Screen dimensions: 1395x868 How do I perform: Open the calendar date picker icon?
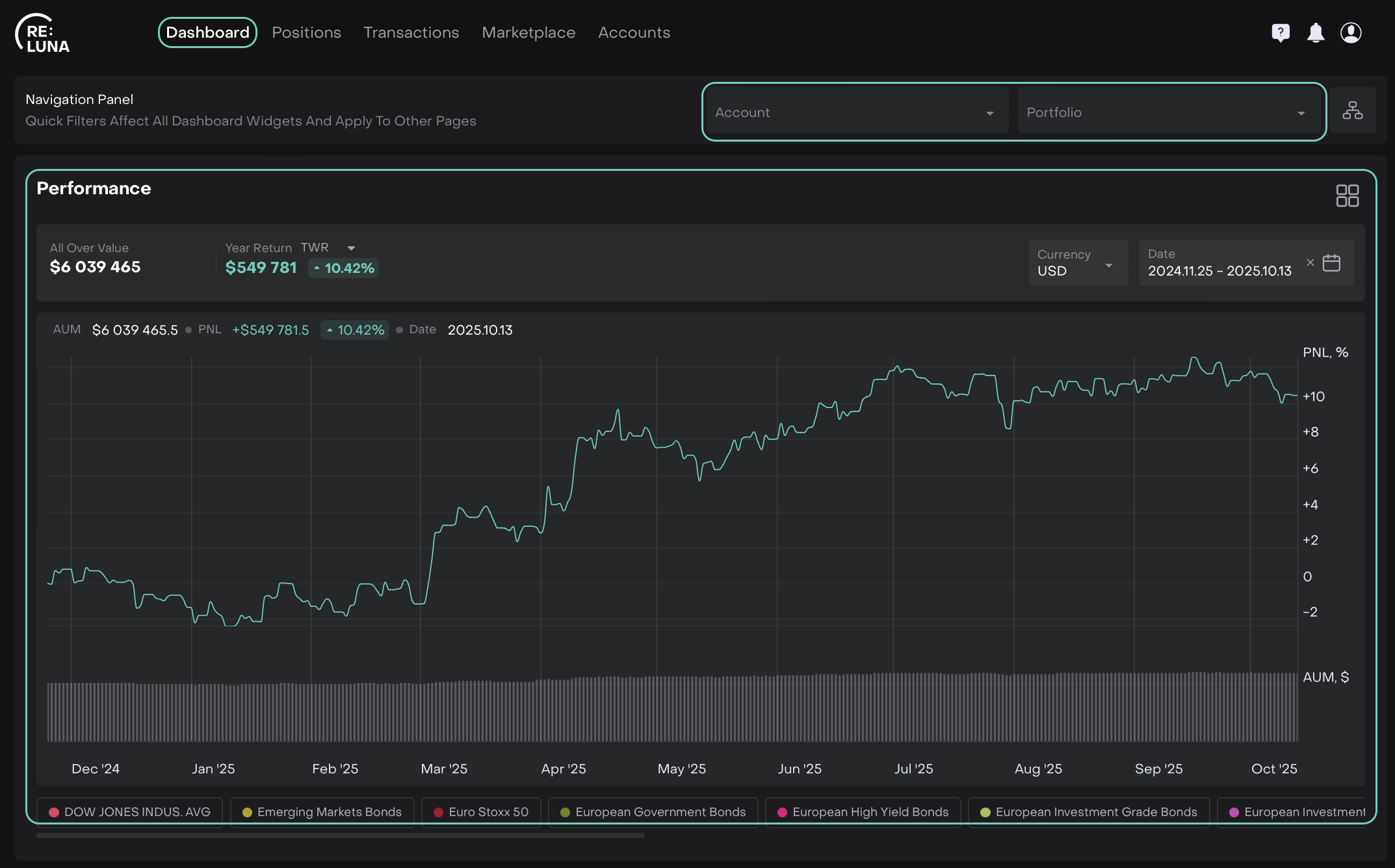[1331, 263]
